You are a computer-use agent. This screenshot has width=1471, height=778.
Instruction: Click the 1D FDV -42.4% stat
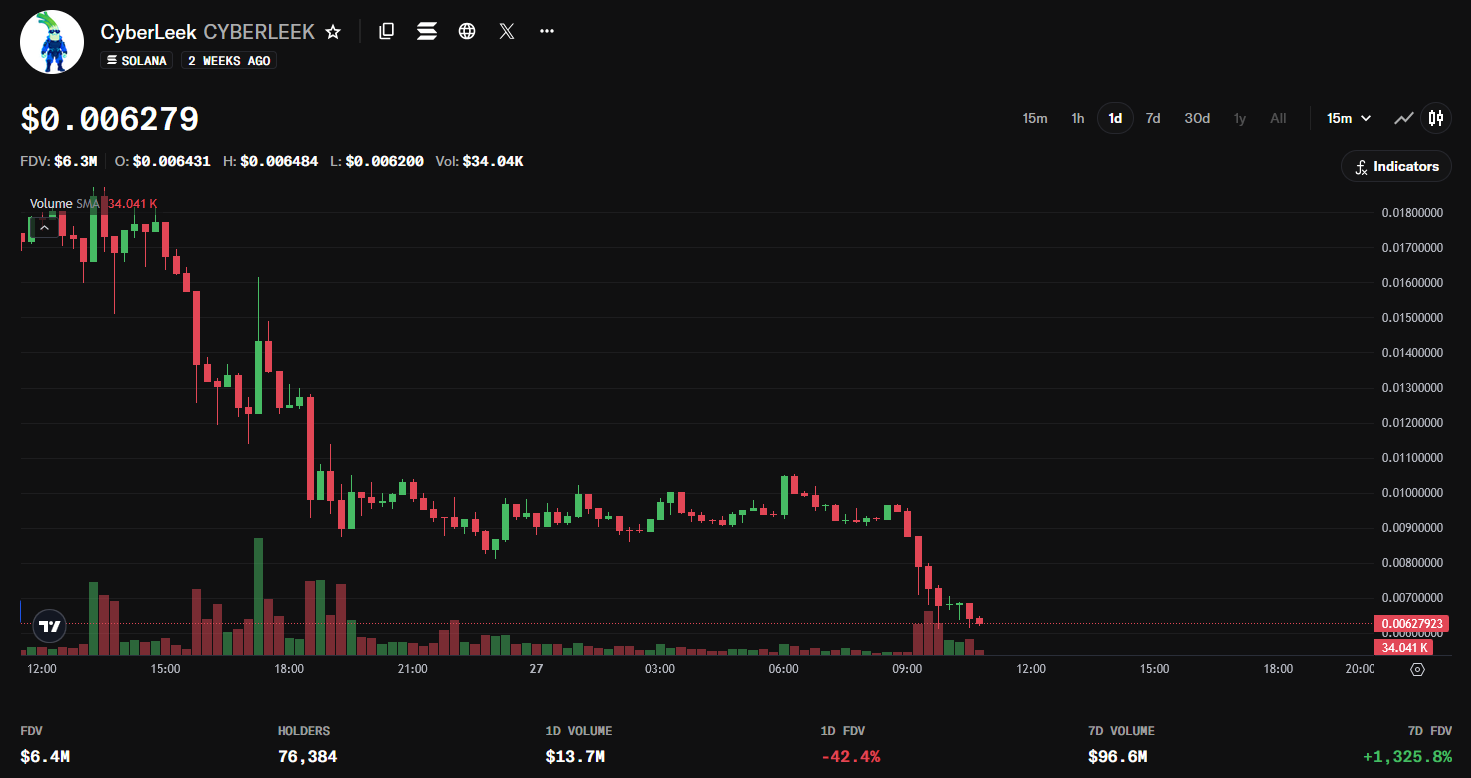click(850, 745)
